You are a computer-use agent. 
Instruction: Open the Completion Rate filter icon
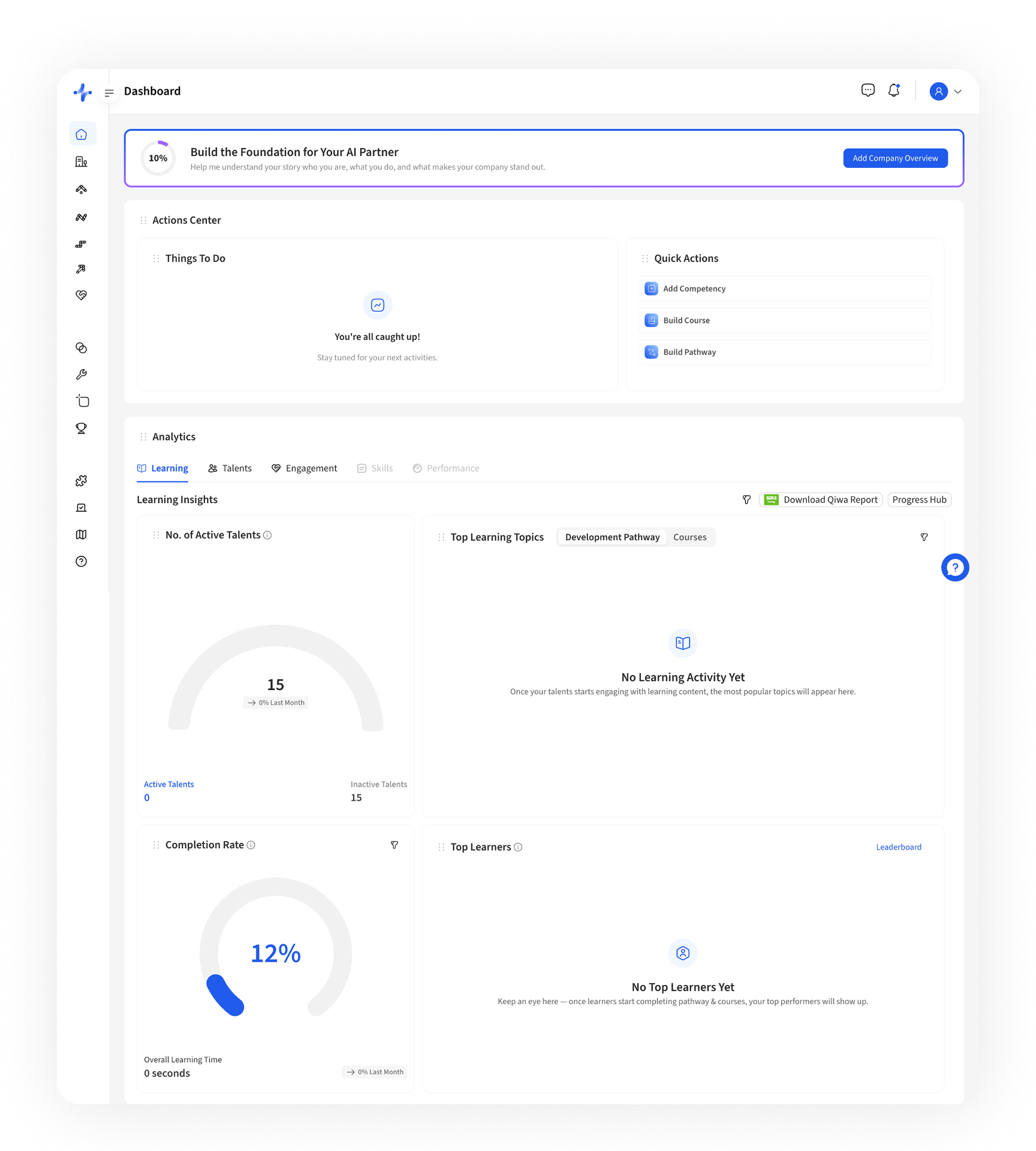(x=394, y=845)
